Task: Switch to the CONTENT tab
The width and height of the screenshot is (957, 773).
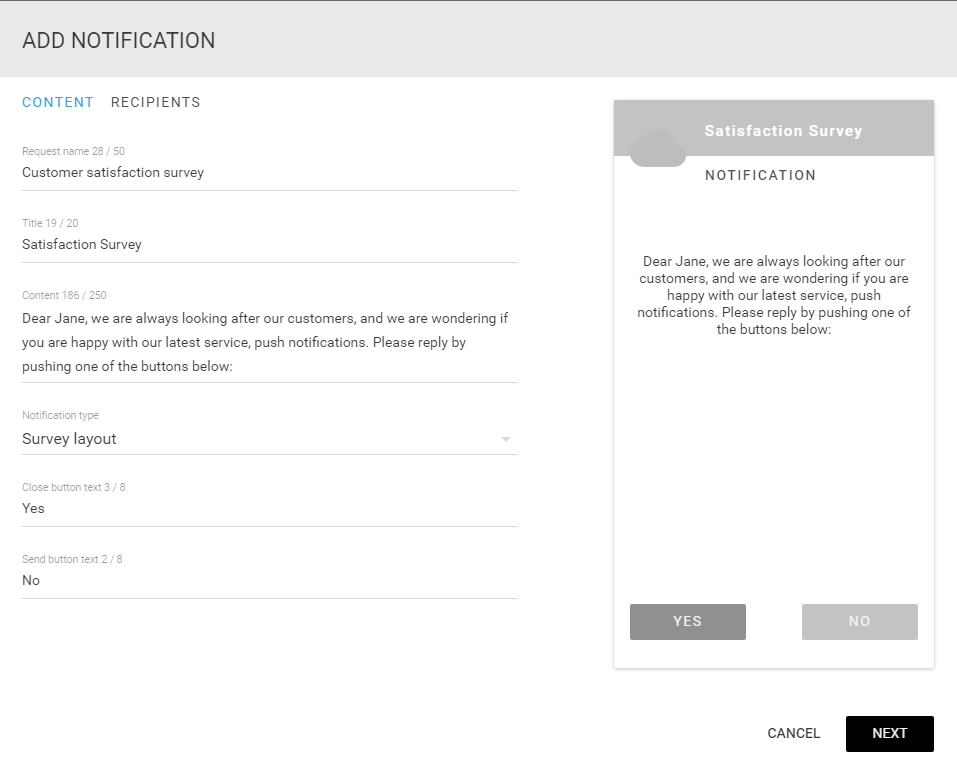Action: coord(58,102)
